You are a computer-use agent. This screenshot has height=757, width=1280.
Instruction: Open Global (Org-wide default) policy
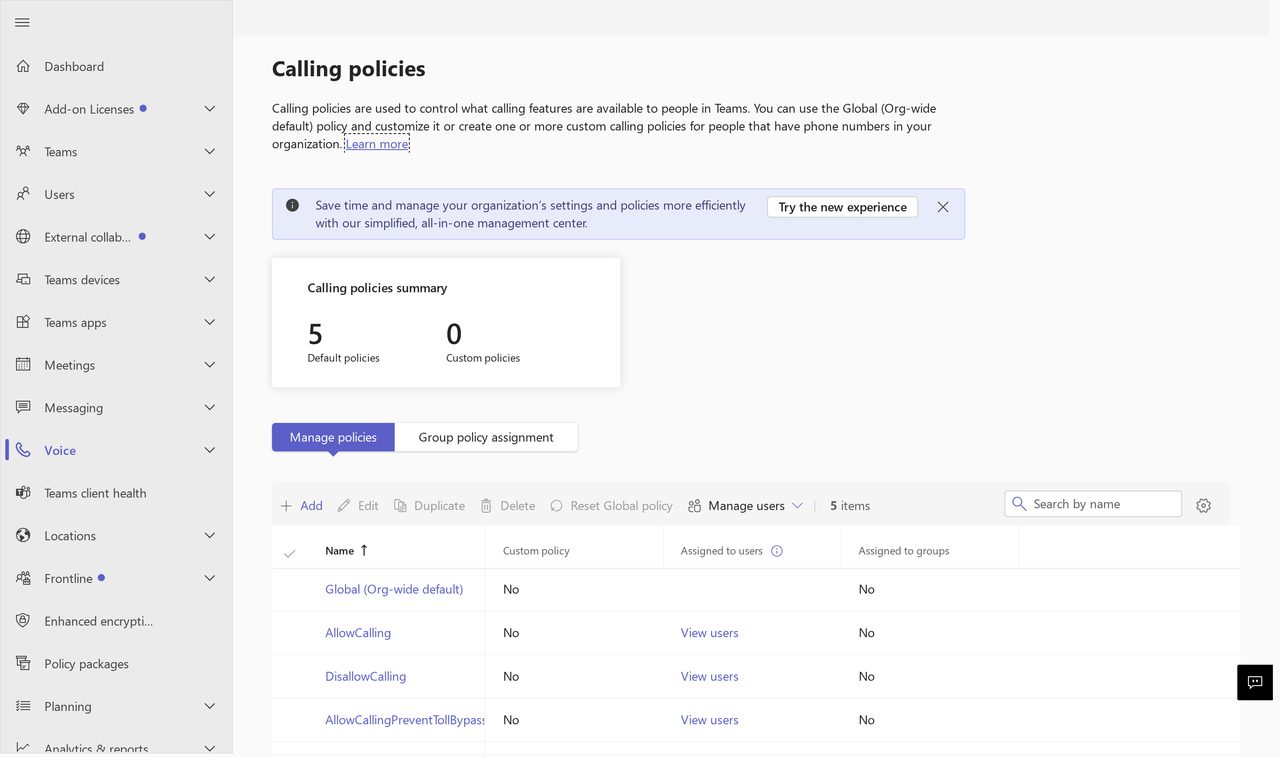394,589
